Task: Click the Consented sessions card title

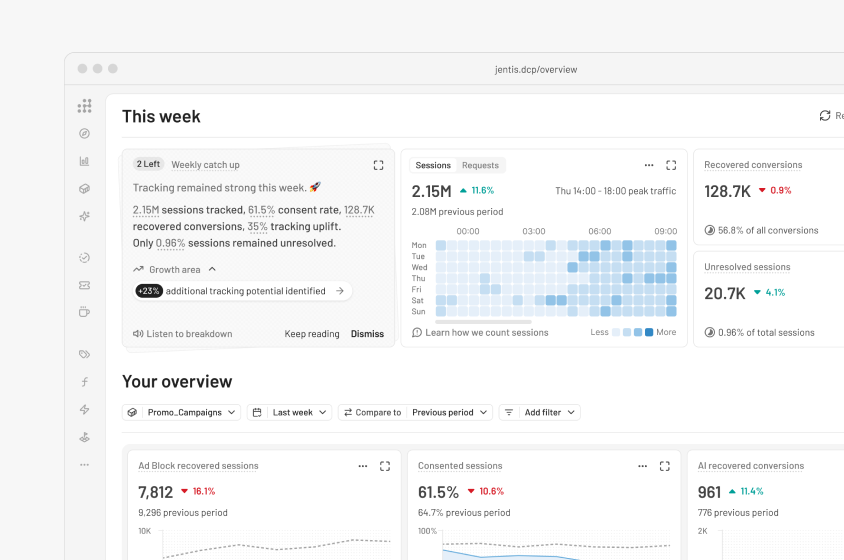Action: [x=460, y=466]
